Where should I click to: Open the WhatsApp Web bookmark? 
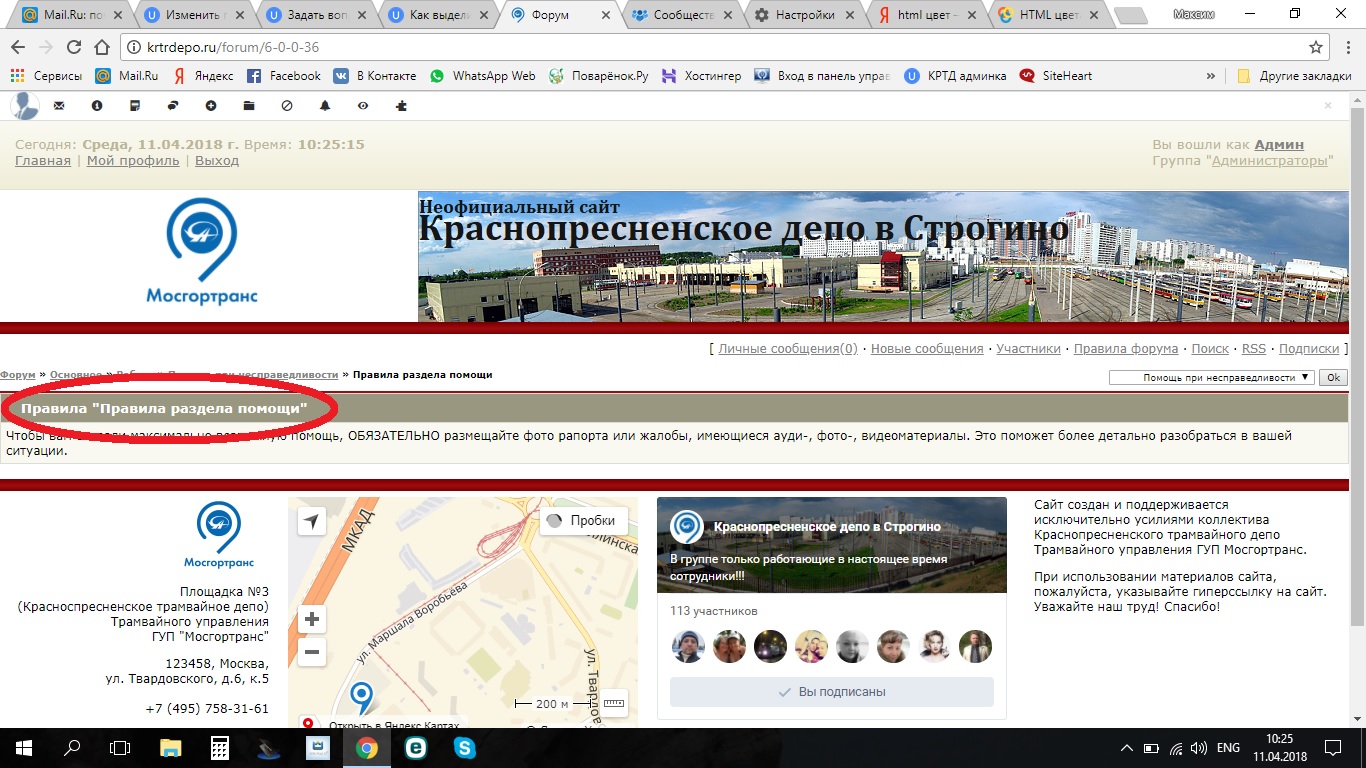(x=482, y=76)
